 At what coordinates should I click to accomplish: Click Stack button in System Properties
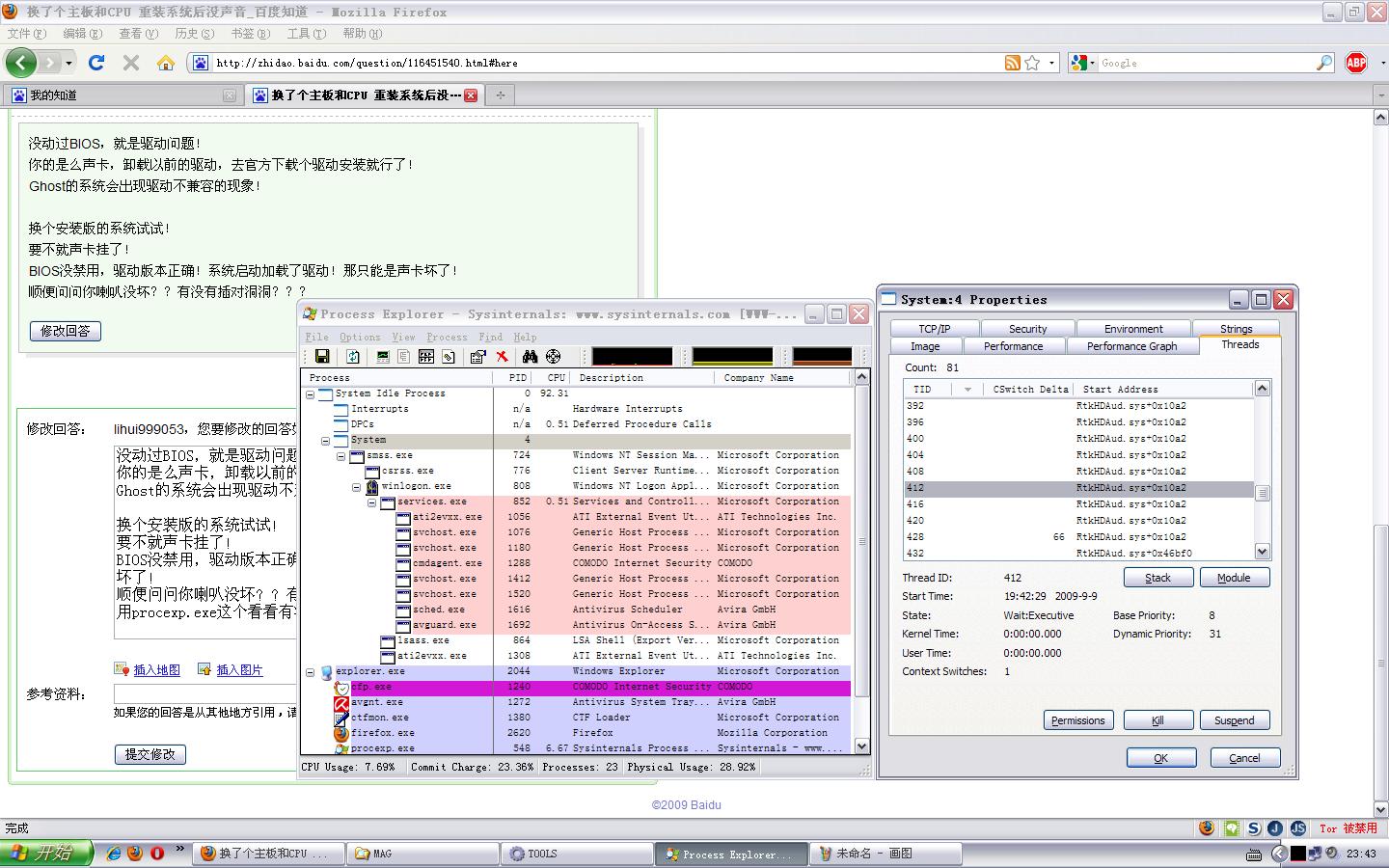[x=1157, y=578]
